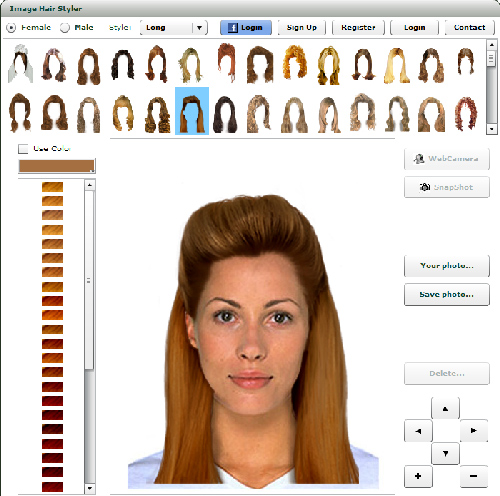Move hairstyle up with the up arrow button
Image resolution: width=500 pixels, height=496 pixels.
tap(445, 408)
